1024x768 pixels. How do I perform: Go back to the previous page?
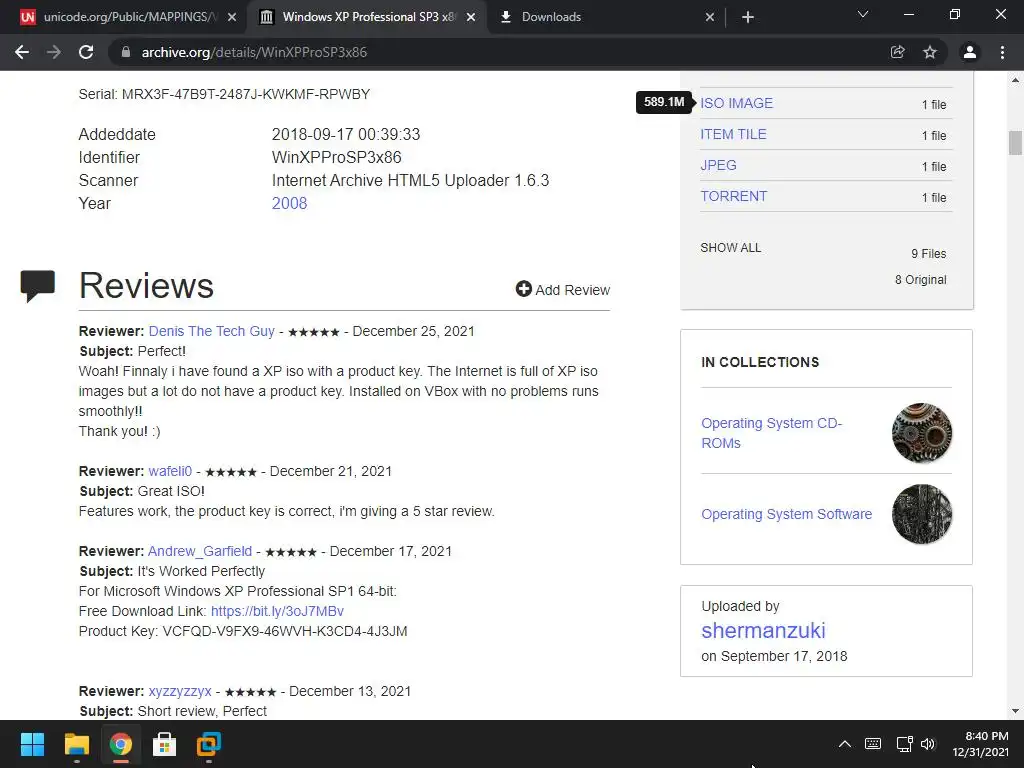(22, 52)
